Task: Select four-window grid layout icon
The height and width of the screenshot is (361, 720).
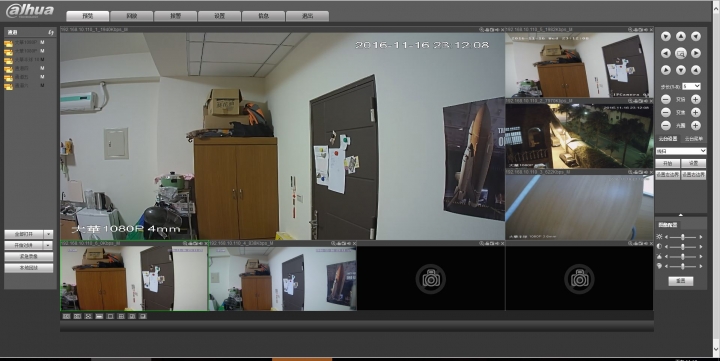Action: click(121, 316)
